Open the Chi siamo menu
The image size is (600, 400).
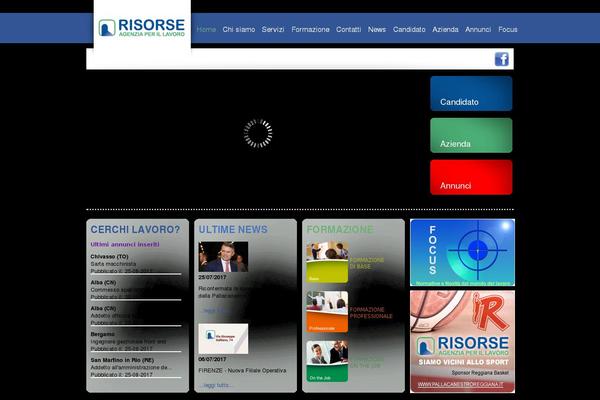pyautogui.click(x=239, y=29)
